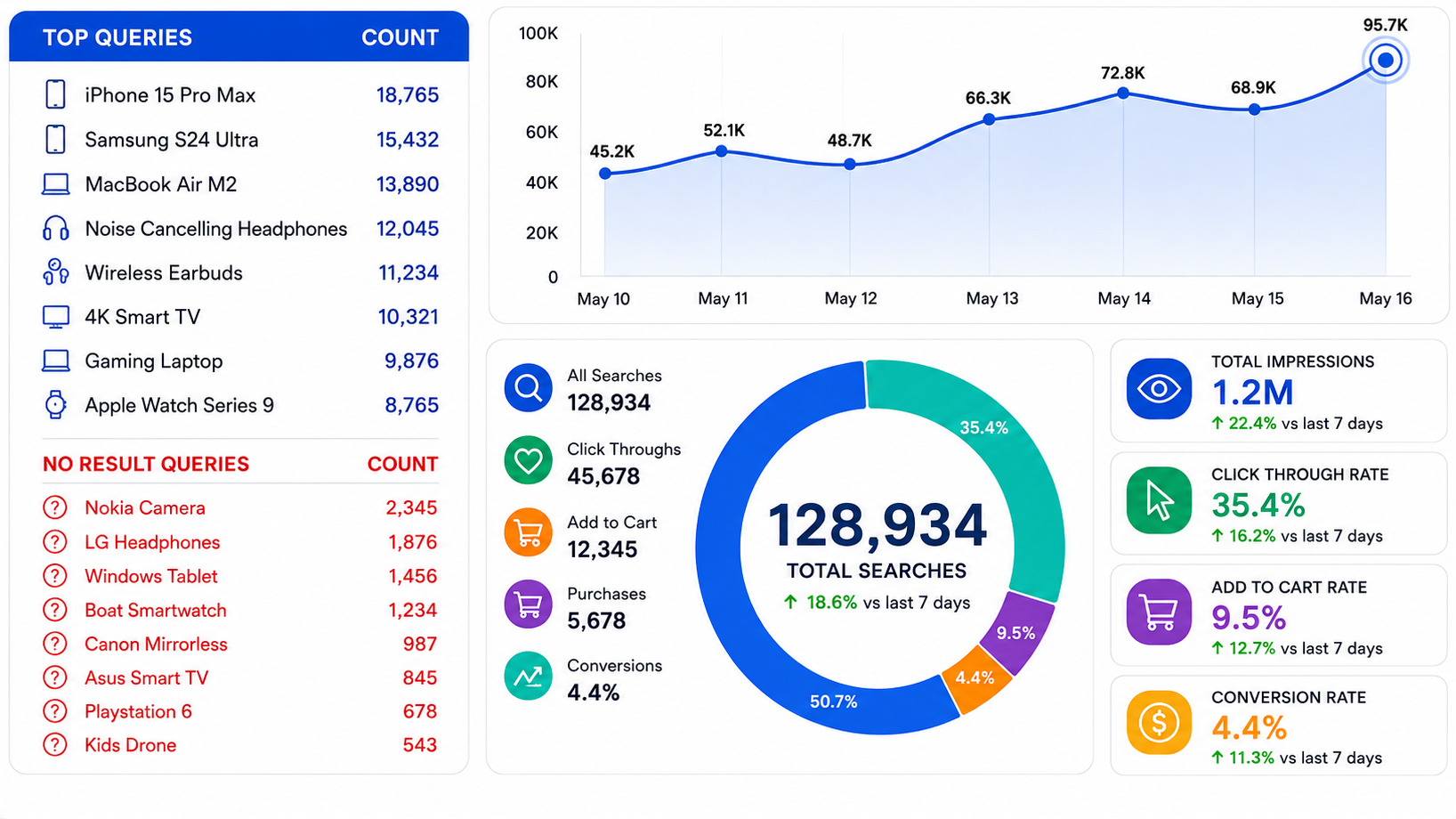
Task: Click the 9.5% add to cart rate value
Action: [x=1249, y=618]
